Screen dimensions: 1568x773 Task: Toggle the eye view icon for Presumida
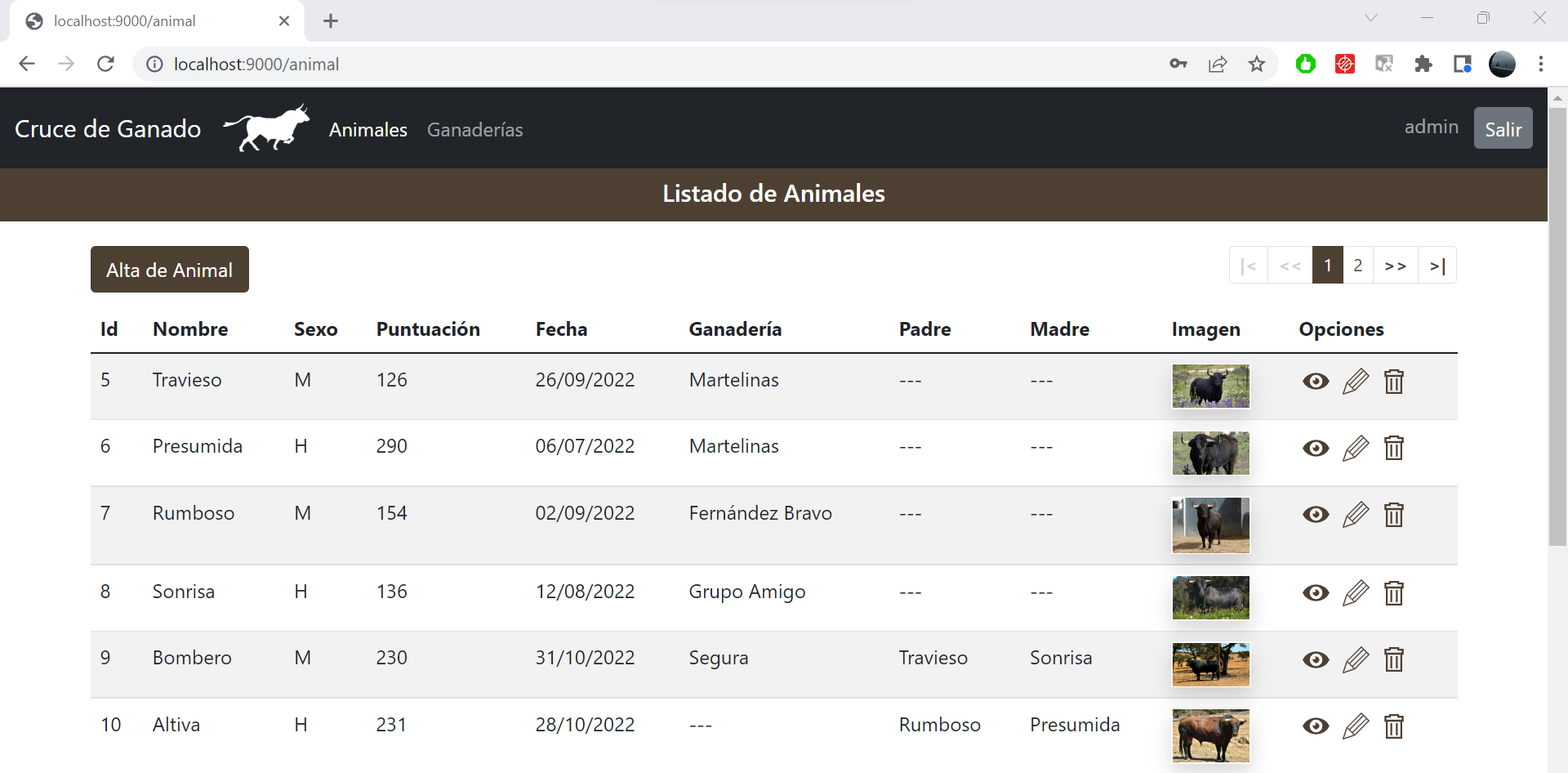pyautogui.click(x=1316, y=448)
